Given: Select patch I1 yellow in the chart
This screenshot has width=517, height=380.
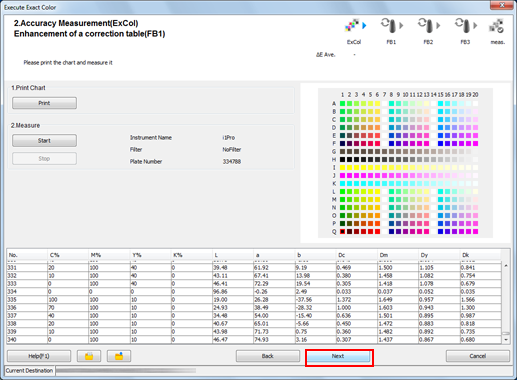Looking at the screenshot, I should (342, 167).
